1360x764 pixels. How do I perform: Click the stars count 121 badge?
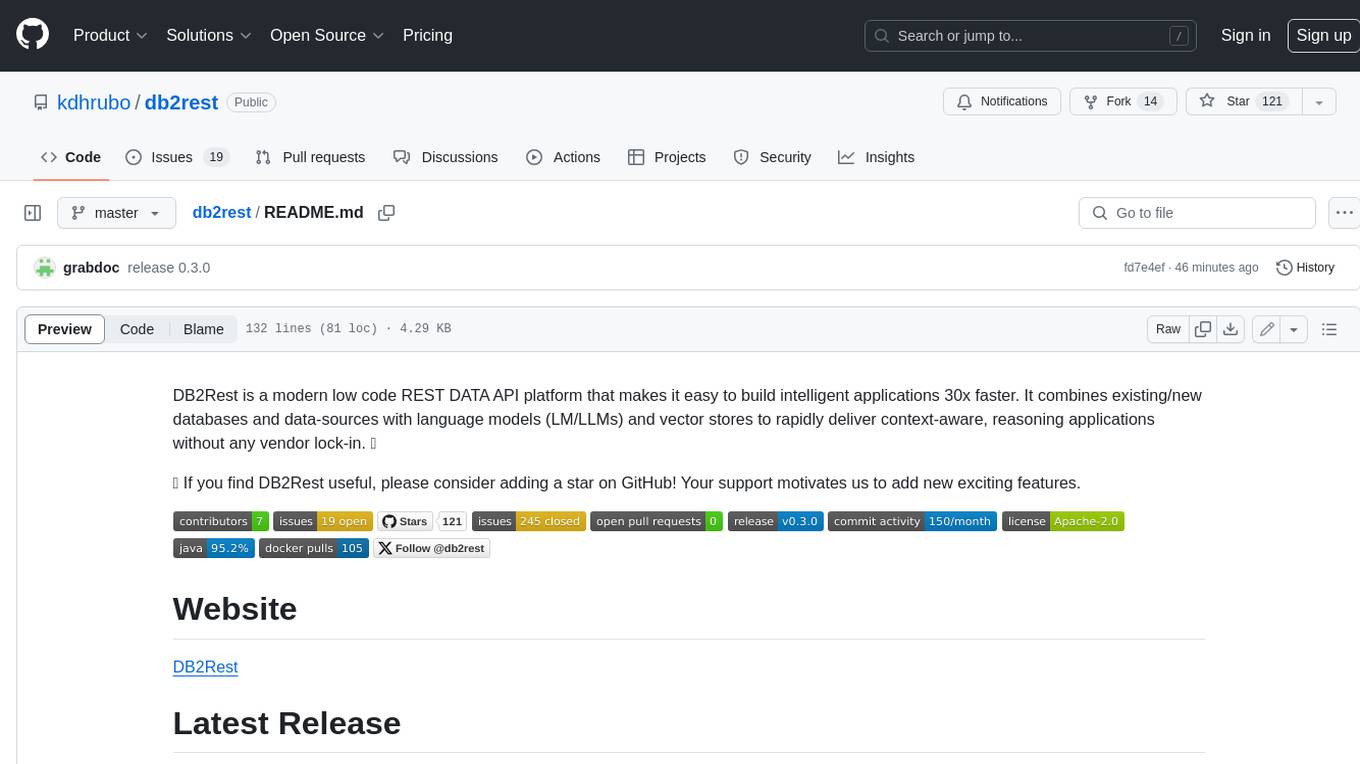click(453, 521)
